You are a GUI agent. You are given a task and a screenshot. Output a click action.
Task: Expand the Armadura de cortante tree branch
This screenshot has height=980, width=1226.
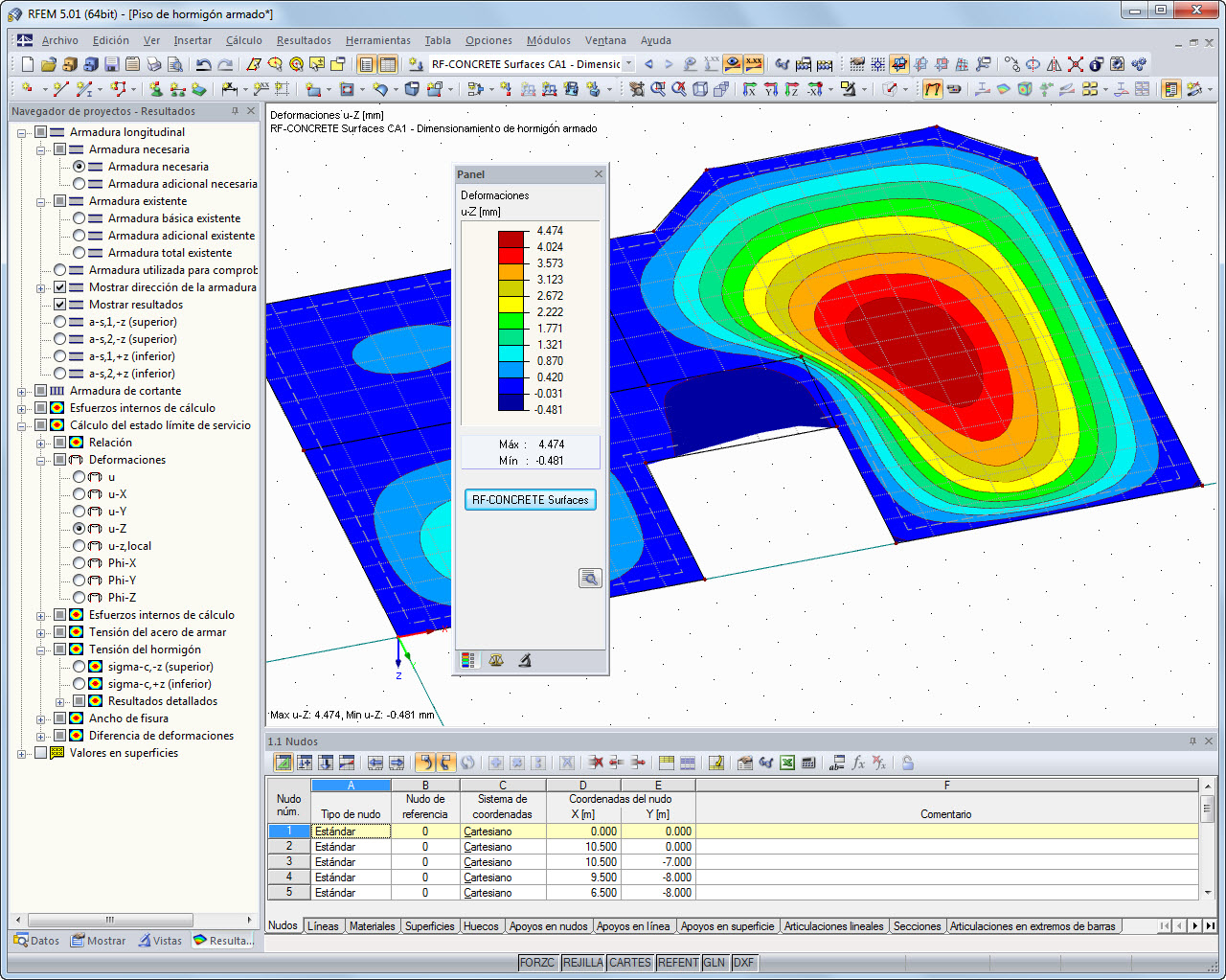[21, 390]
